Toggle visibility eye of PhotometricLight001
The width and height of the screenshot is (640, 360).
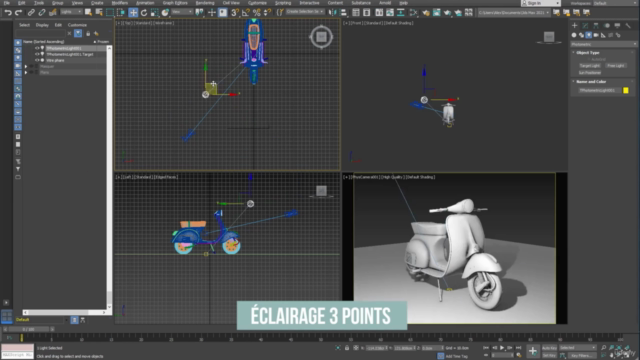37,48
